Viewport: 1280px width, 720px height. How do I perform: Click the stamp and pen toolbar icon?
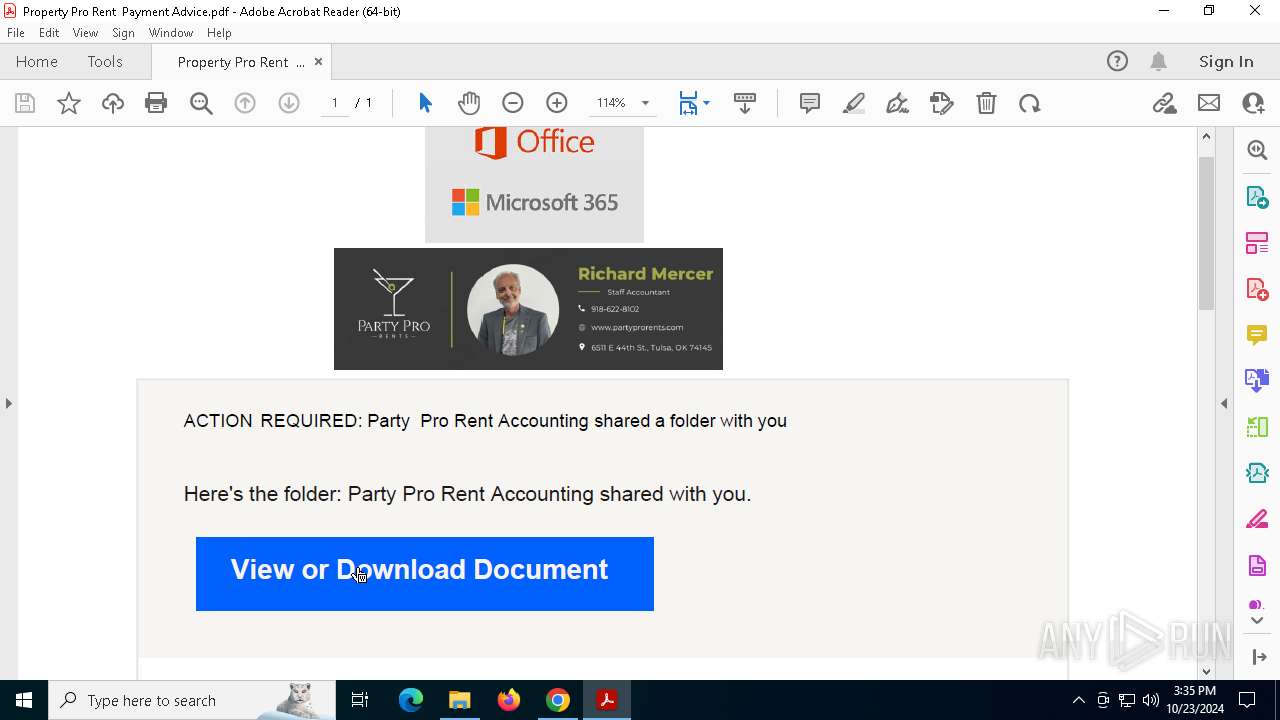tap(942, 103)
